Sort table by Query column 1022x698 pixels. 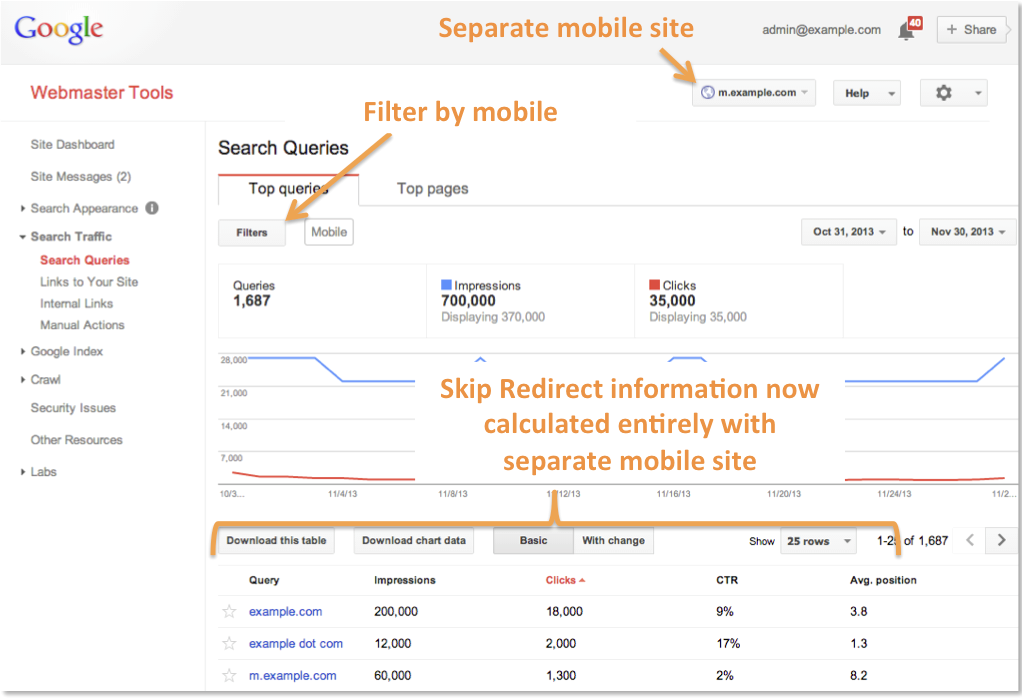(x=264, y=580)
